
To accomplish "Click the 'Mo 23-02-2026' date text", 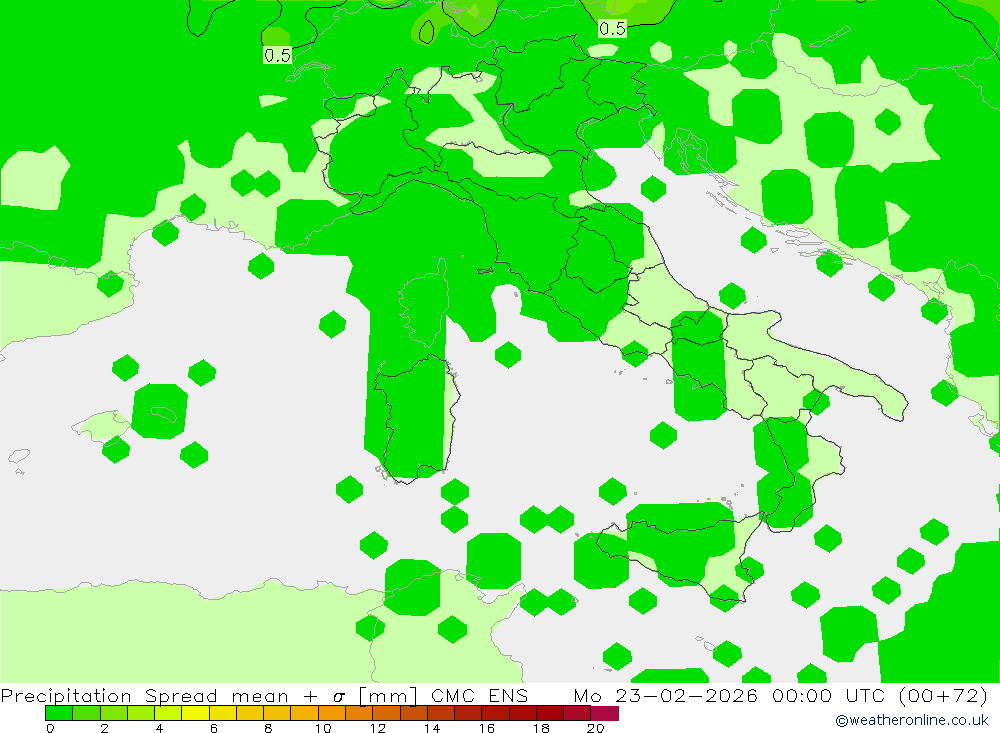I will coord(665,695).
